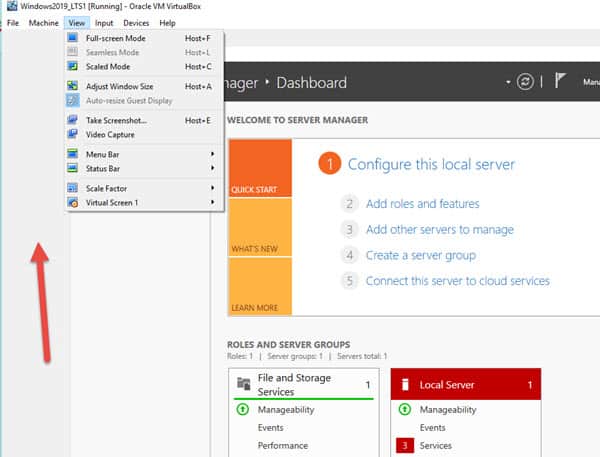Image resolution: width=600 pixels, height=457 pixels.
Task: Click Add other servers to manage
Action: pos(440,229)
